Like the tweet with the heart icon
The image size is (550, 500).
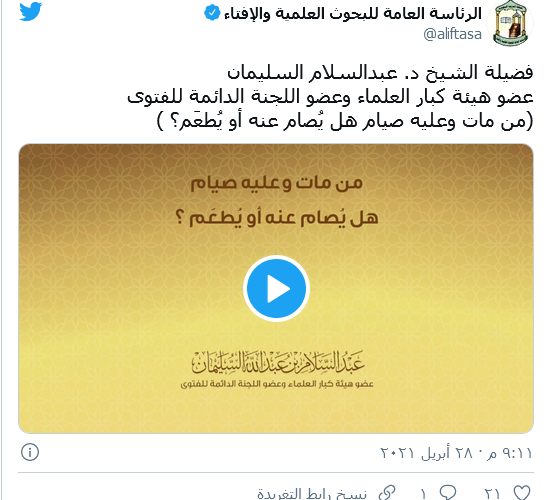pyautogui.click(x=522, y=492)
